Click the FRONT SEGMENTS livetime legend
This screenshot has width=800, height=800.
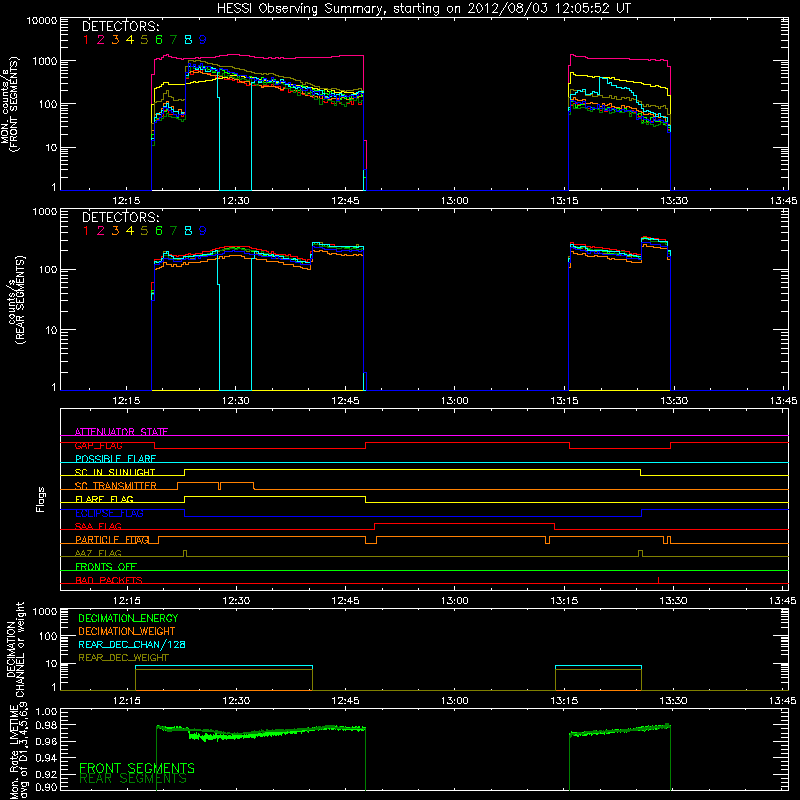(137, 768)
